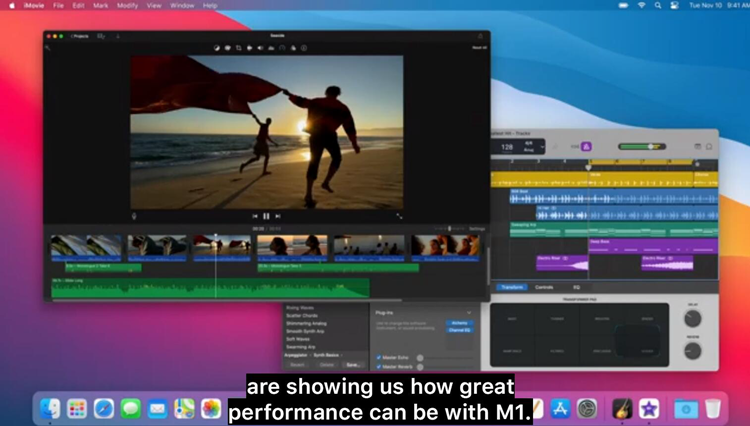Open Safari from the Dock

pyautogui.click(x=104, y=409)
